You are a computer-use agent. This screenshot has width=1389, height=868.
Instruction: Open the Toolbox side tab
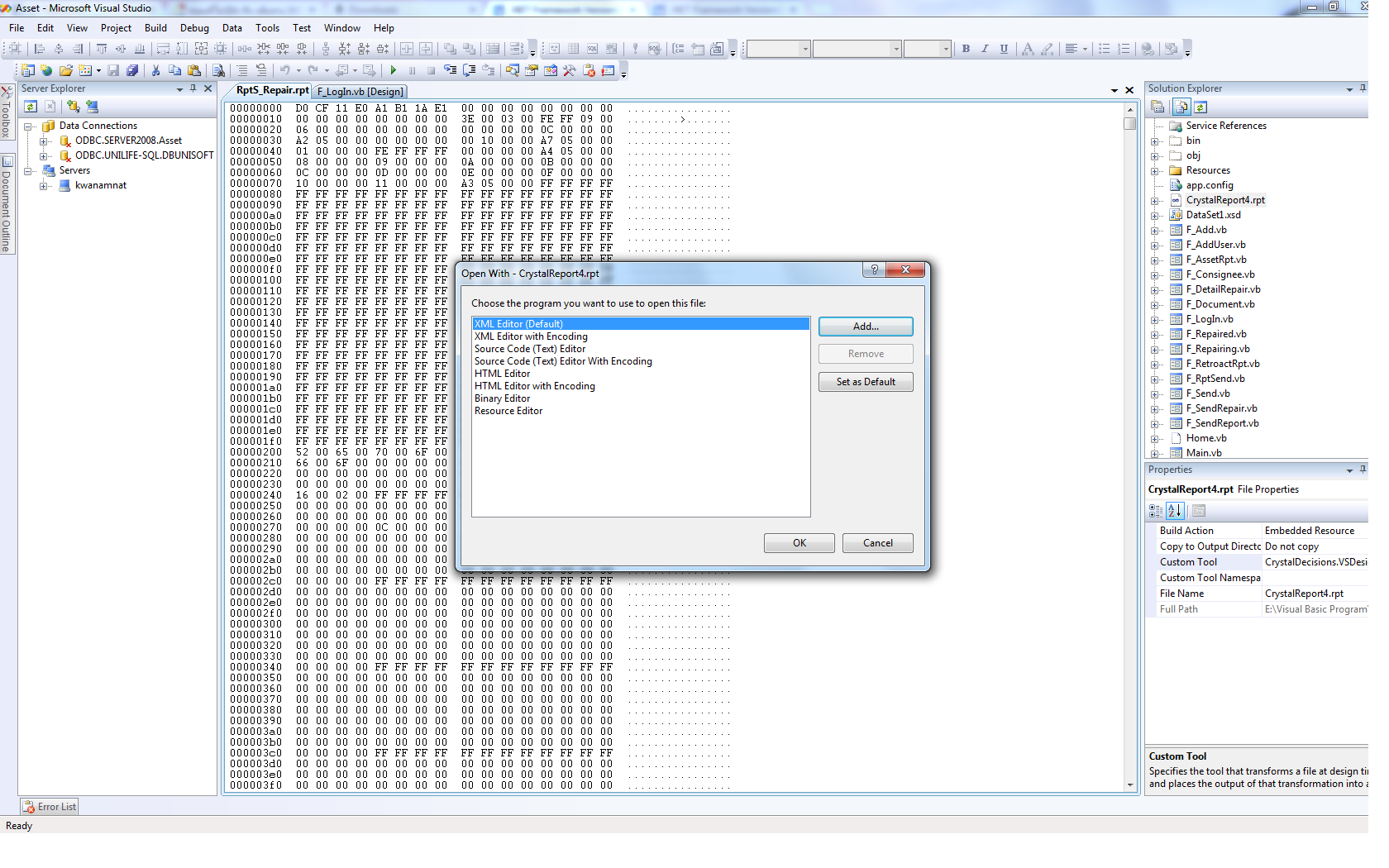click(x=7, y=112)
